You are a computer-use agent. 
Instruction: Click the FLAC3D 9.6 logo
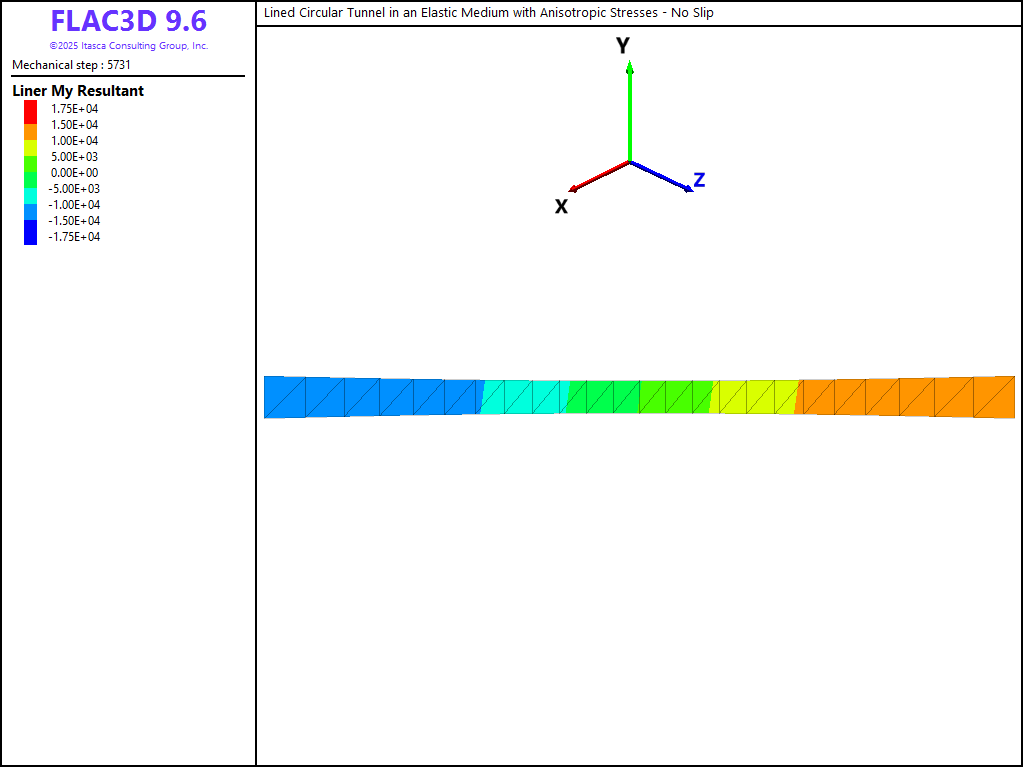[128, 21]
